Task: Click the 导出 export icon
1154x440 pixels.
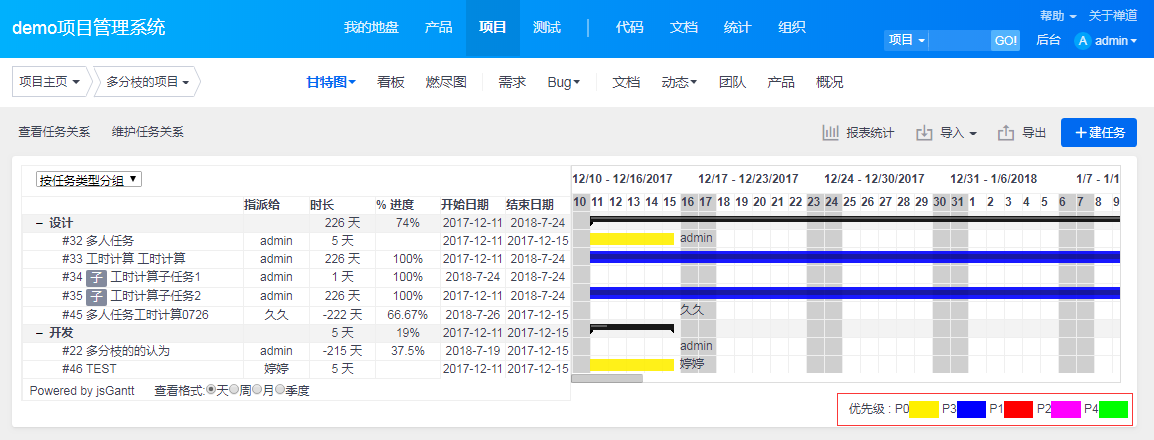Action: (x=1006, y=133)
